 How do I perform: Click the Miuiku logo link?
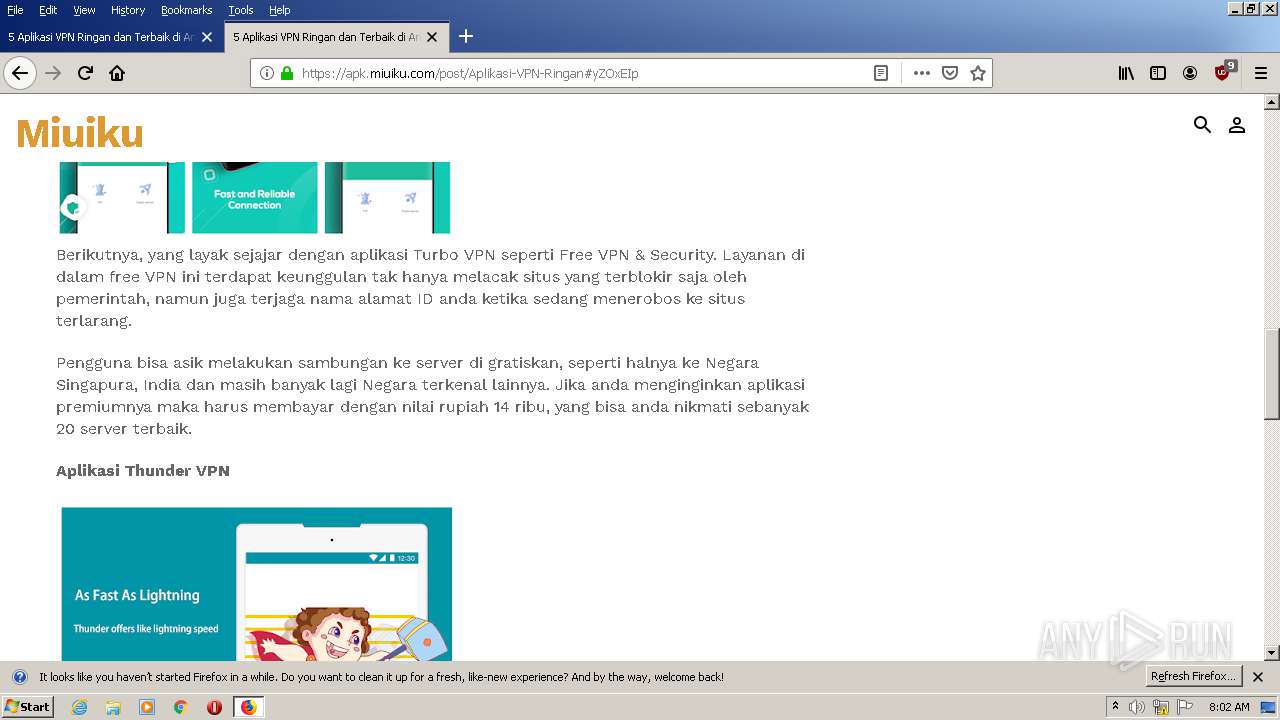80,133
